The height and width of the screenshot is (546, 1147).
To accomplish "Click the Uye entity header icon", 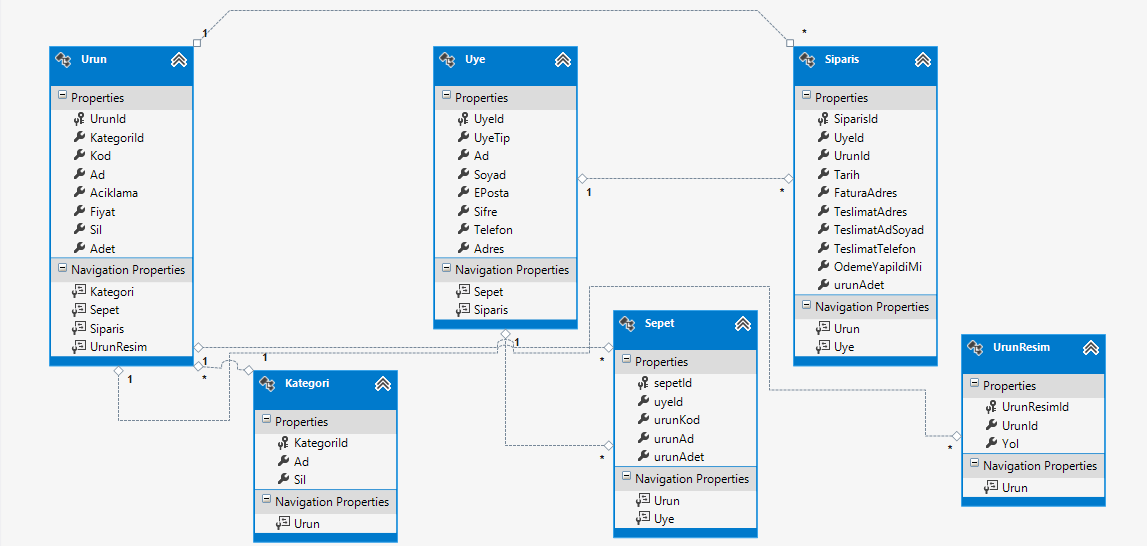I will pyautogui.click(x=447, y=60).
